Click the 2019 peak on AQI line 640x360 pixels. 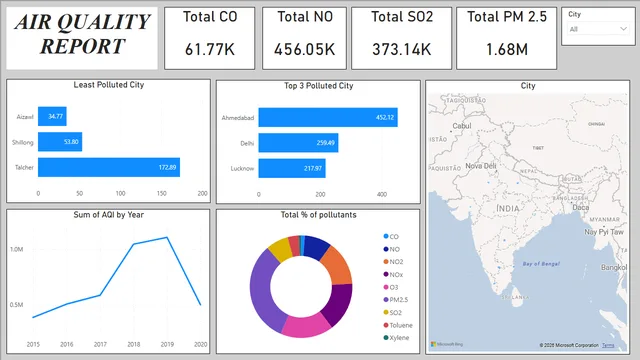tap(167, 237)
